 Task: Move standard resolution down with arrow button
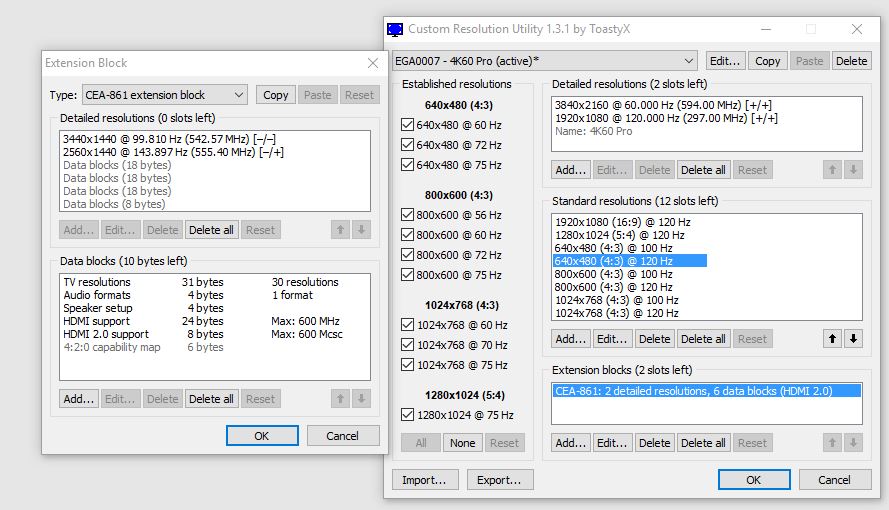point(853,339)
